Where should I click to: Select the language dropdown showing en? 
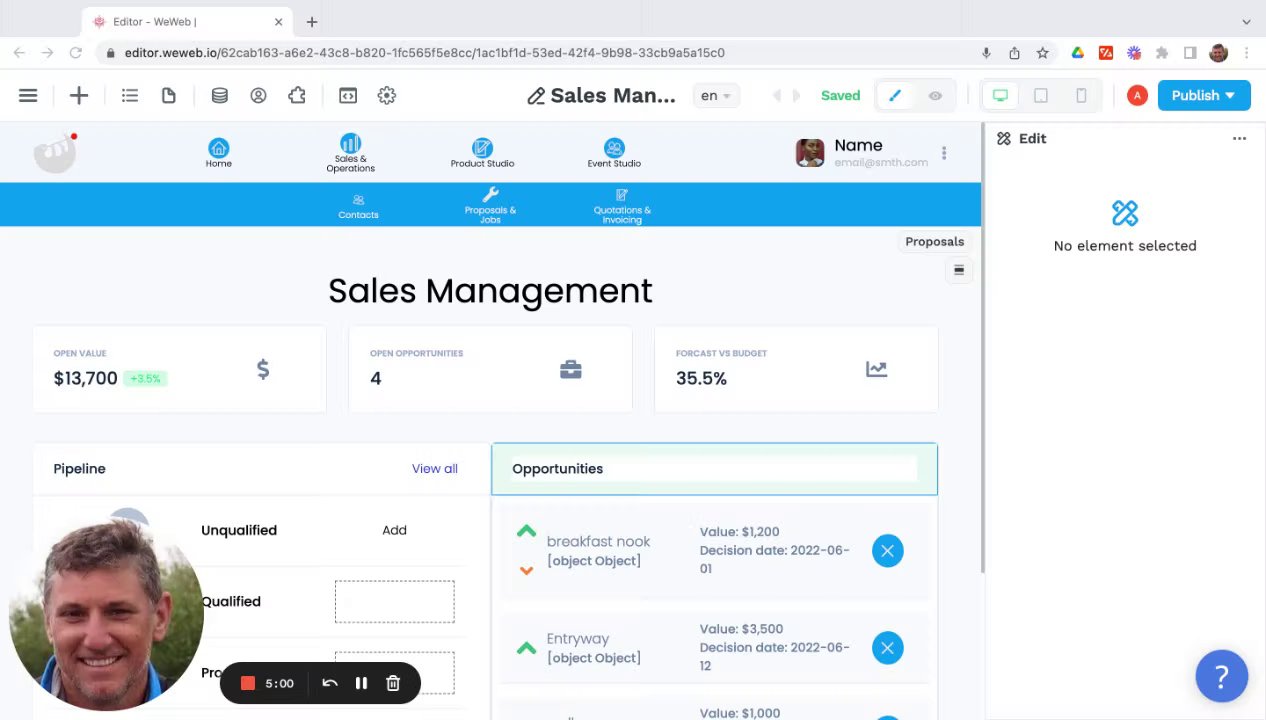(716, 96)
